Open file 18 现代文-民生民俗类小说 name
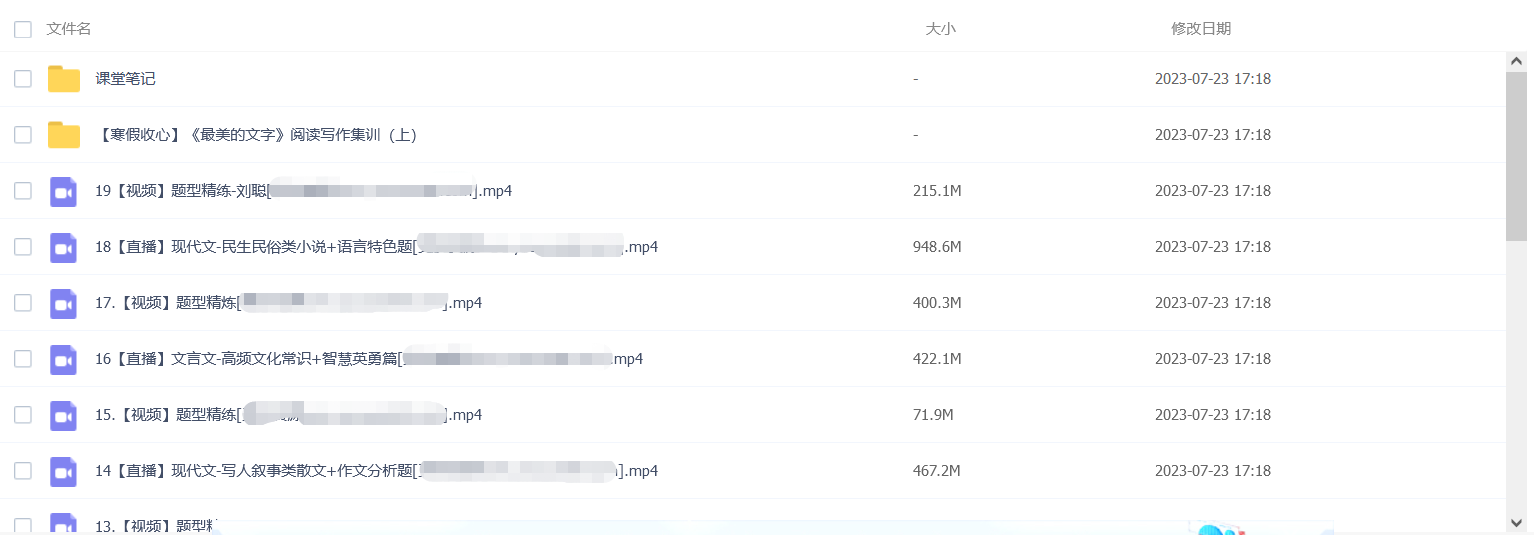 click(376, 247)
